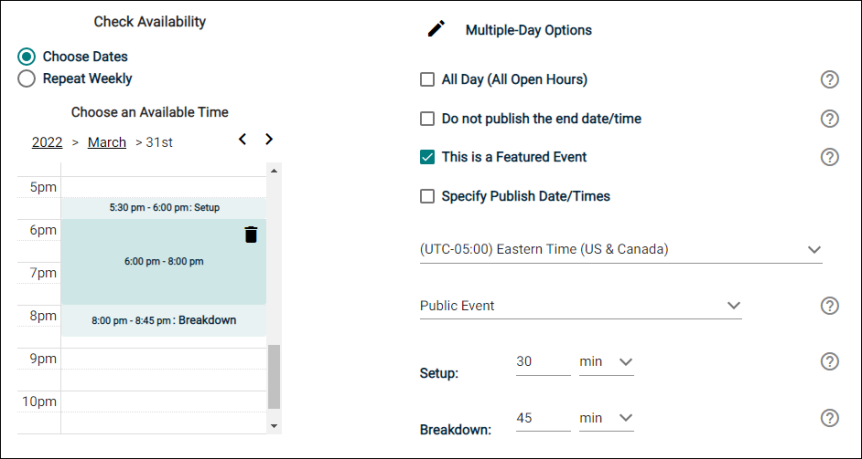This screenshot has width=862, height=459.
Task: Click the 2022 year link
Action: pyautogui.click(x=47, y=142)
